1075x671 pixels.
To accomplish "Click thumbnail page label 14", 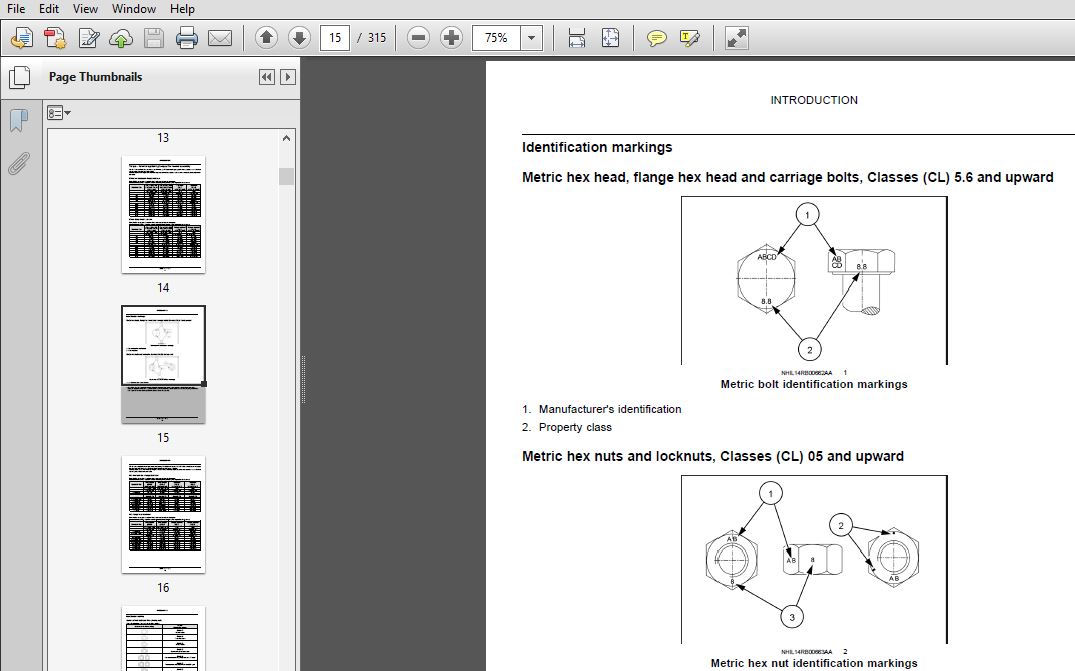I will pos(163,288).
